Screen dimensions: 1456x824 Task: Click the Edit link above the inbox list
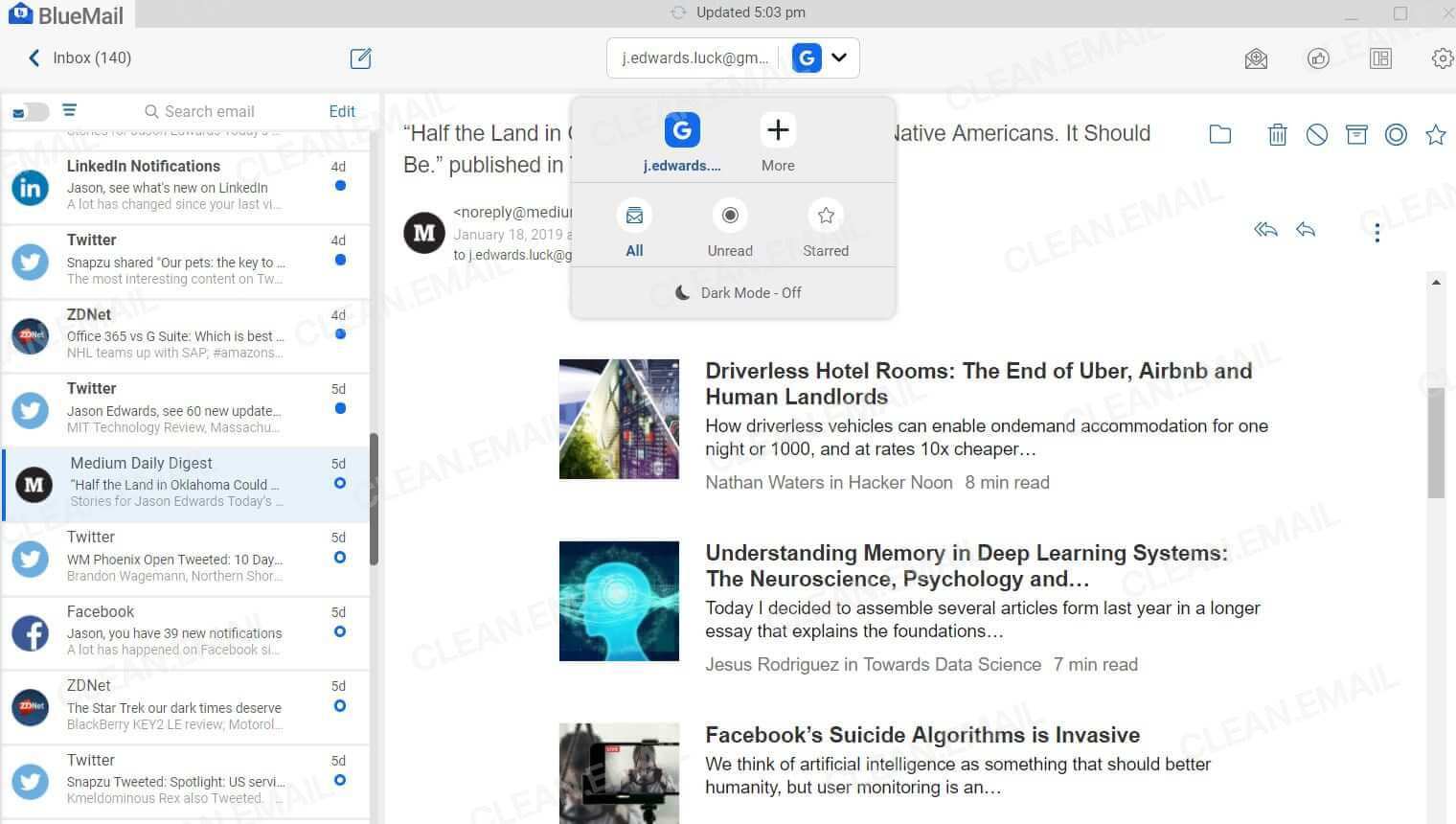click(341, 111)
